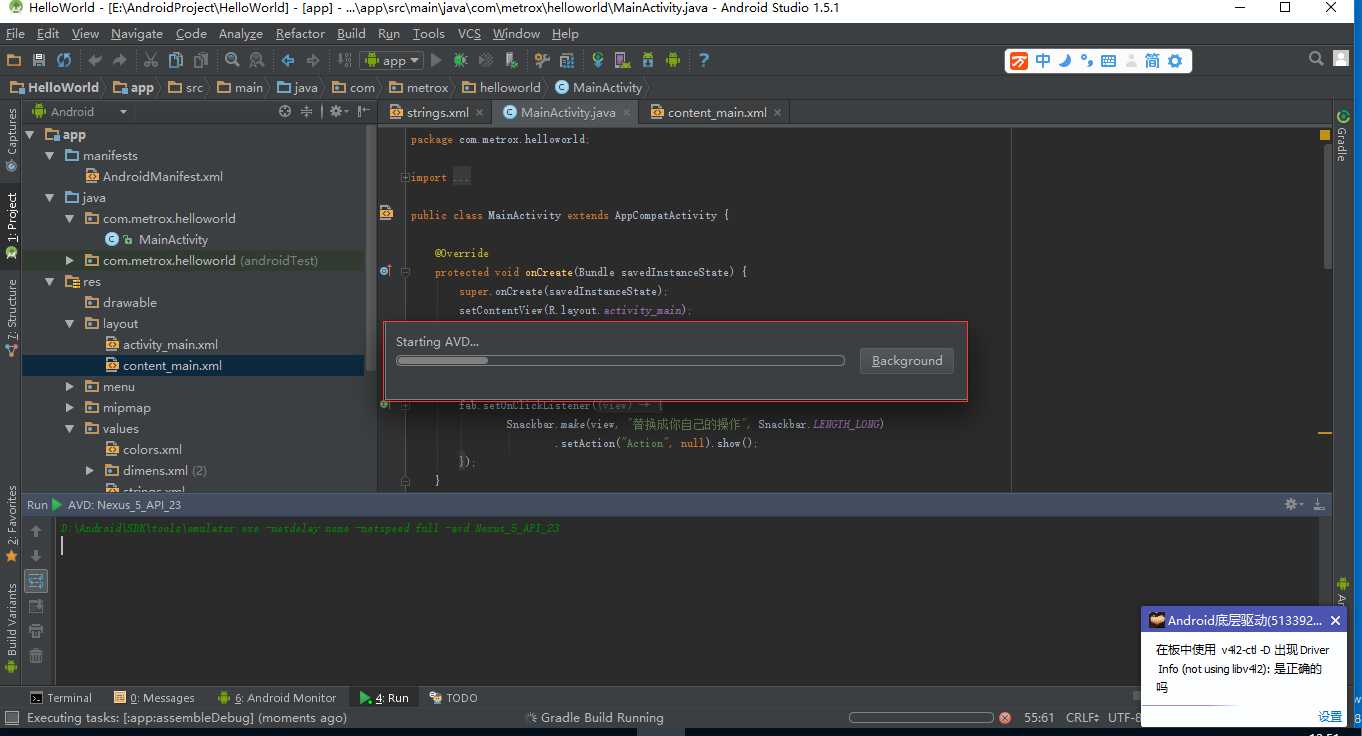Click the Synchronize toolbar icon
Viewport: 1362px width, 736px height.
pyautogui.click(x=64, y=60)
